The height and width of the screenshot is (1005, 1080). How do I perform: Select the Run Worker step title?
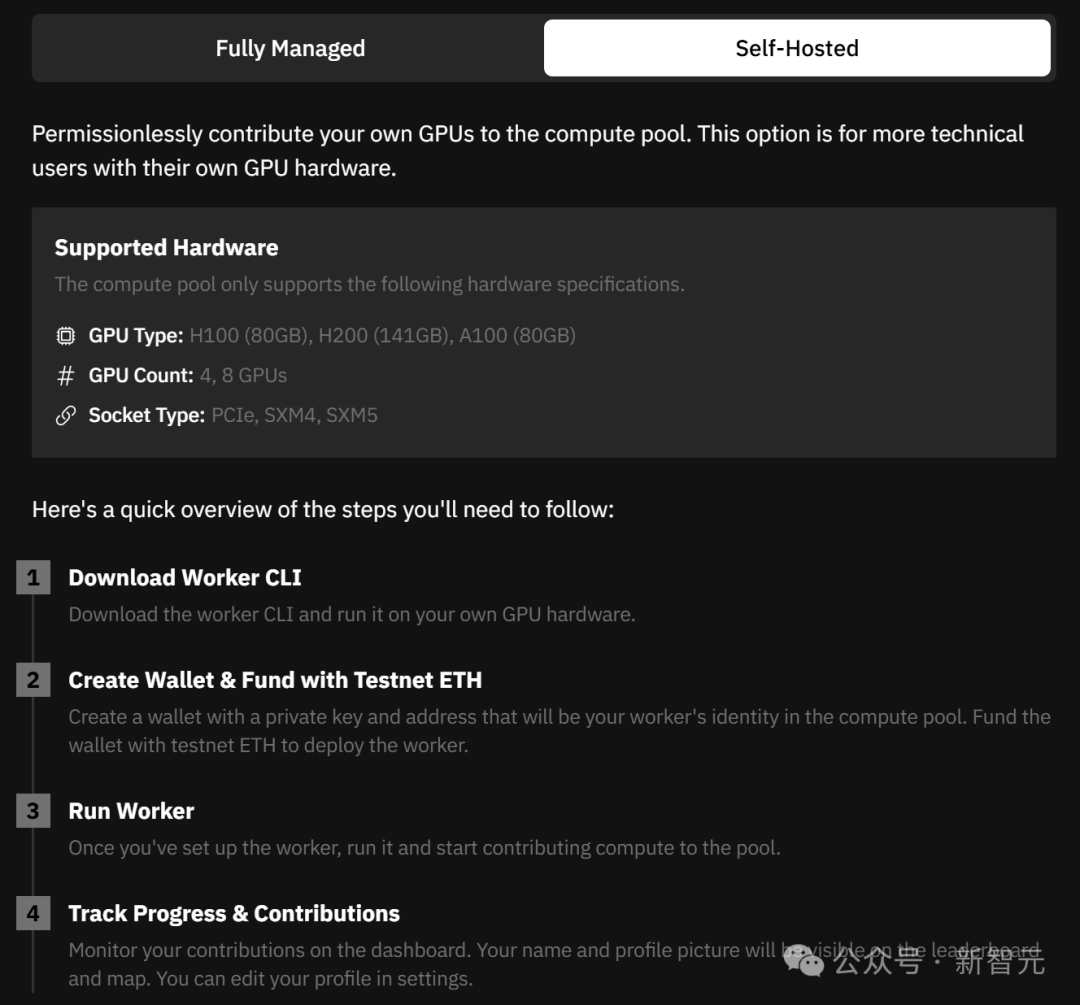point(131,811)
